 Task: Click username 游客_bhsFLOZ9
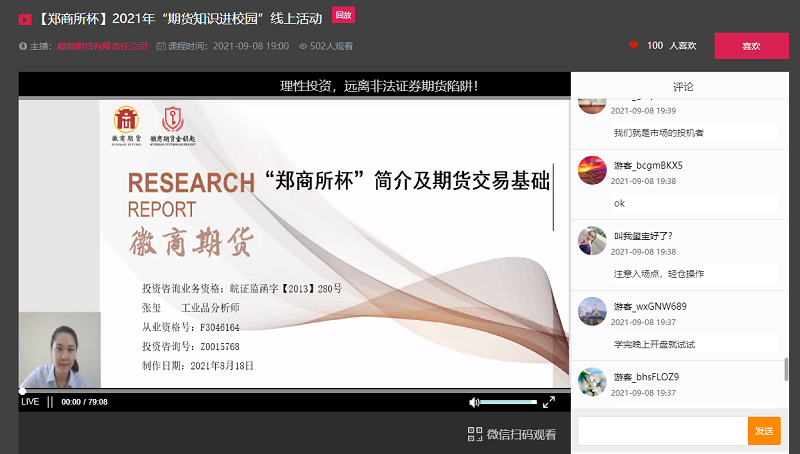[646, 377]
